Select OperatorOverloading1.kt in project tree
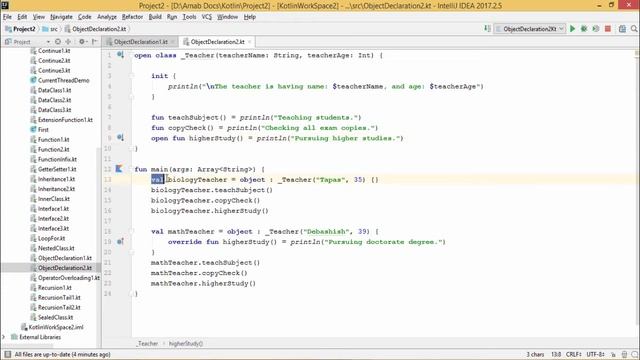 click(65, 278)
